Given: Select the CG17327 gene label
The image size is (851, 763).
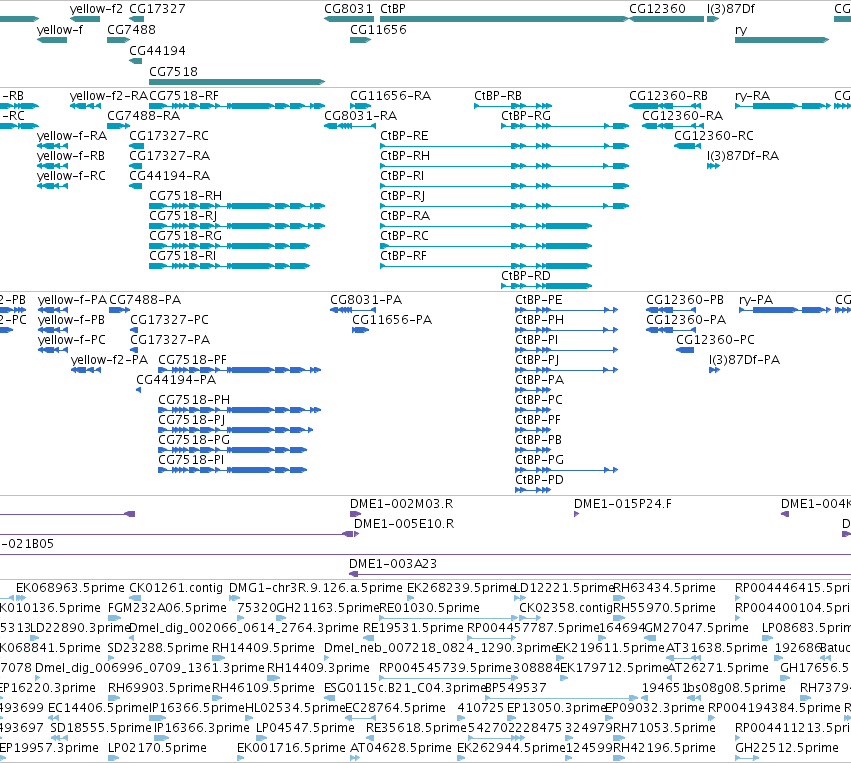Looking at the screenshot, I should tap(157, 9).
